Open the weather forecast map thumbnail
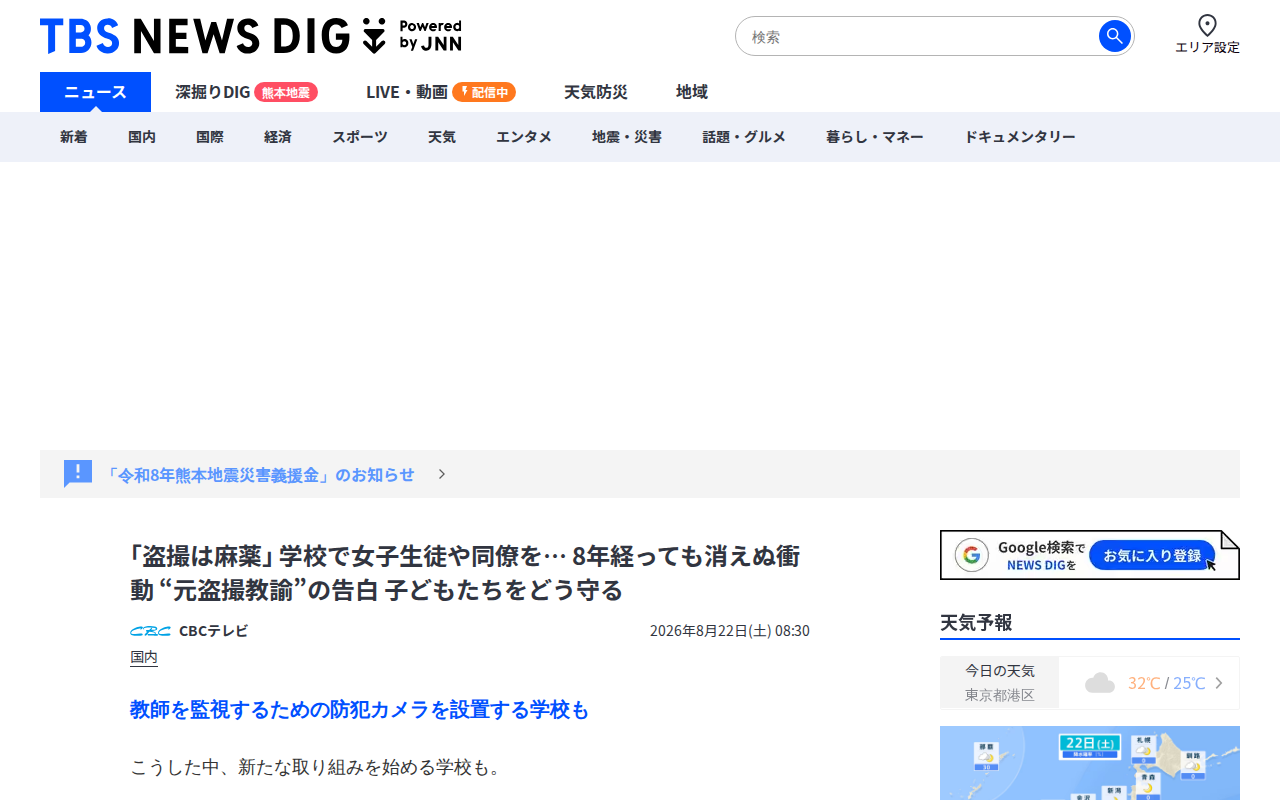1280x800 pixels. click(1090, 763)
